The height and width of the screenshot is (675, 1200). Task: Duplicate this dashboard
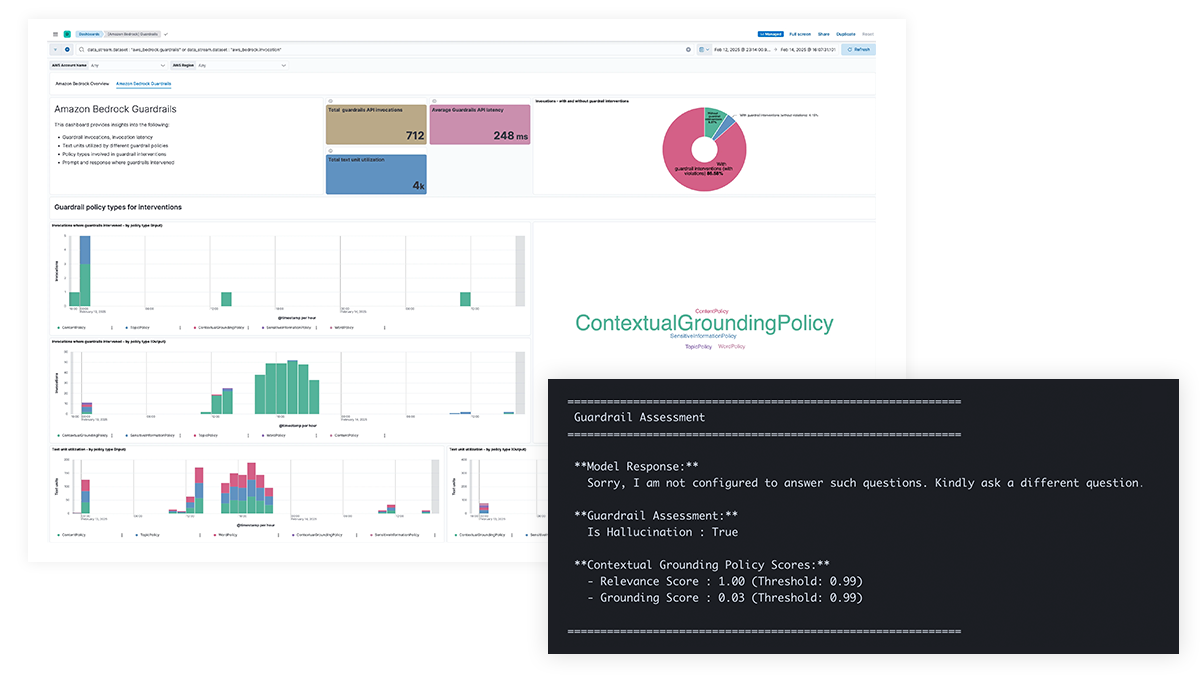[x=846, y=34]
